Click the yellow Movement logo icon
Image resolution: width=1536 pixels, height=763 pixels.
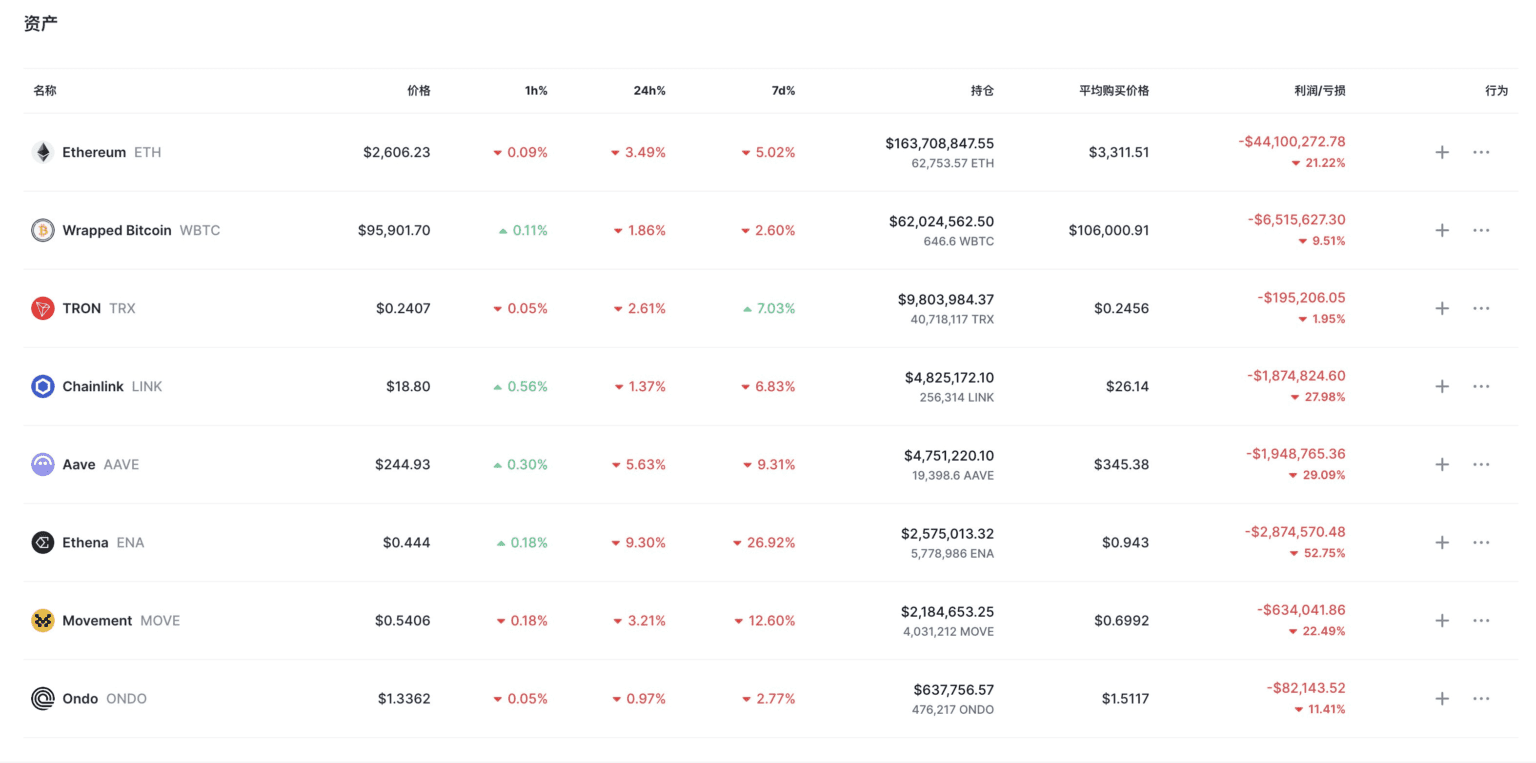42,620
